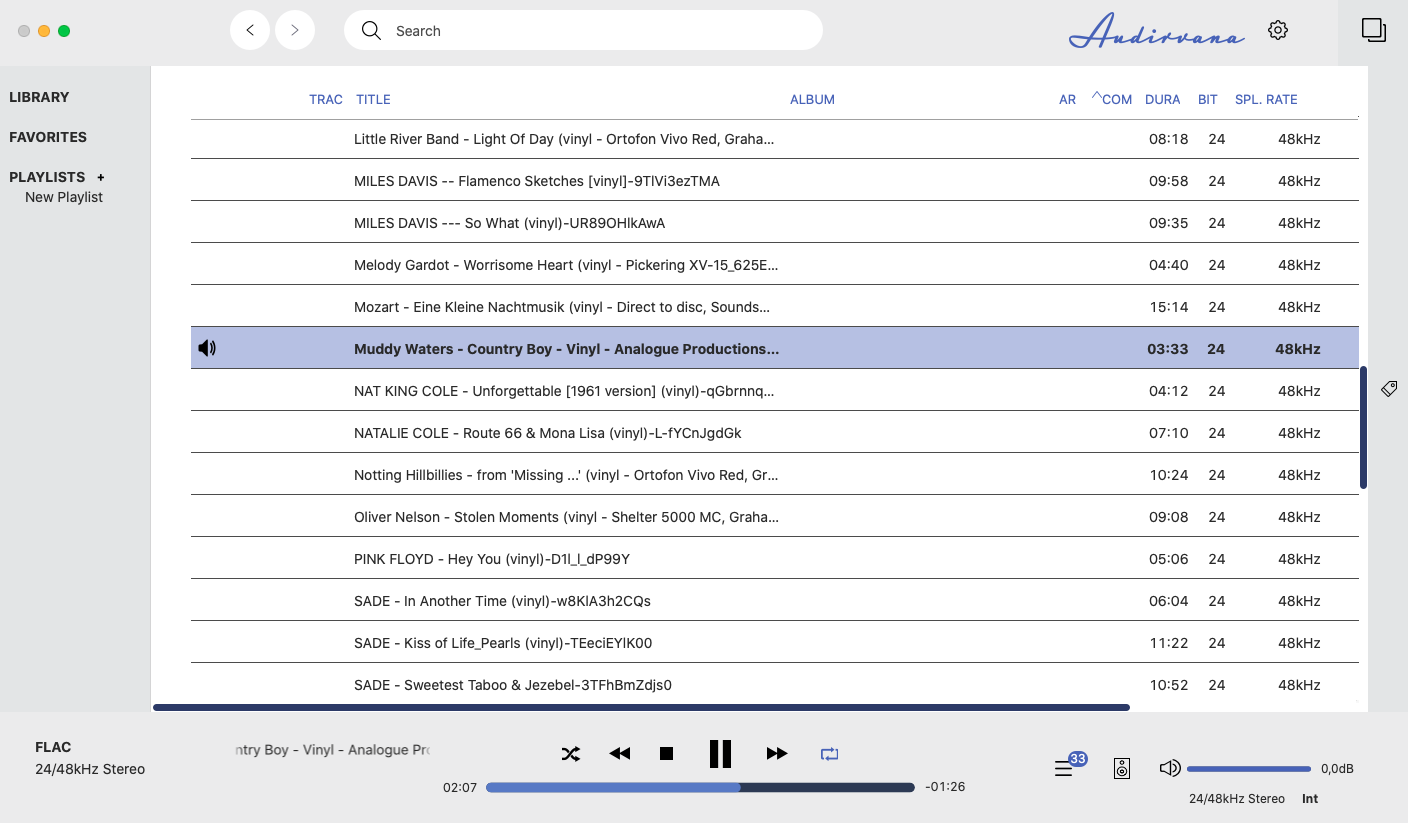Sort by the SPL. RATE column header
This screenshot has height=823, width=1408.
point(1266,99)
